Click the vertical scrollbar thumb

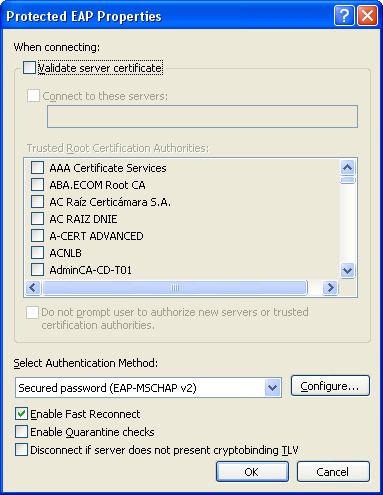(348, 180)
